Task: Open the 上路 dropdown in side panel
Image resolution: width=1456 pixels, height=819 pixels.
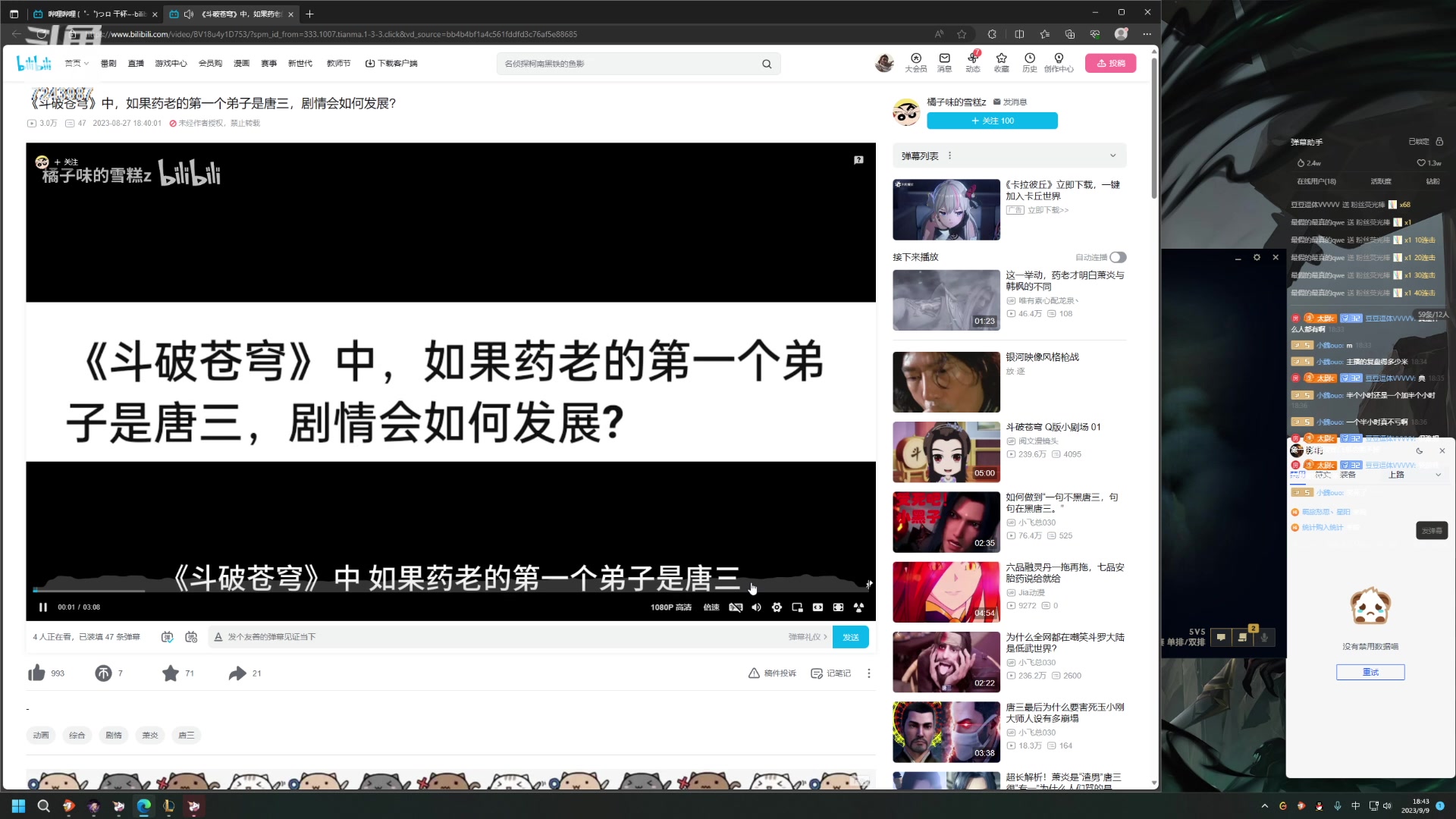Action: tap(1414, 475)
